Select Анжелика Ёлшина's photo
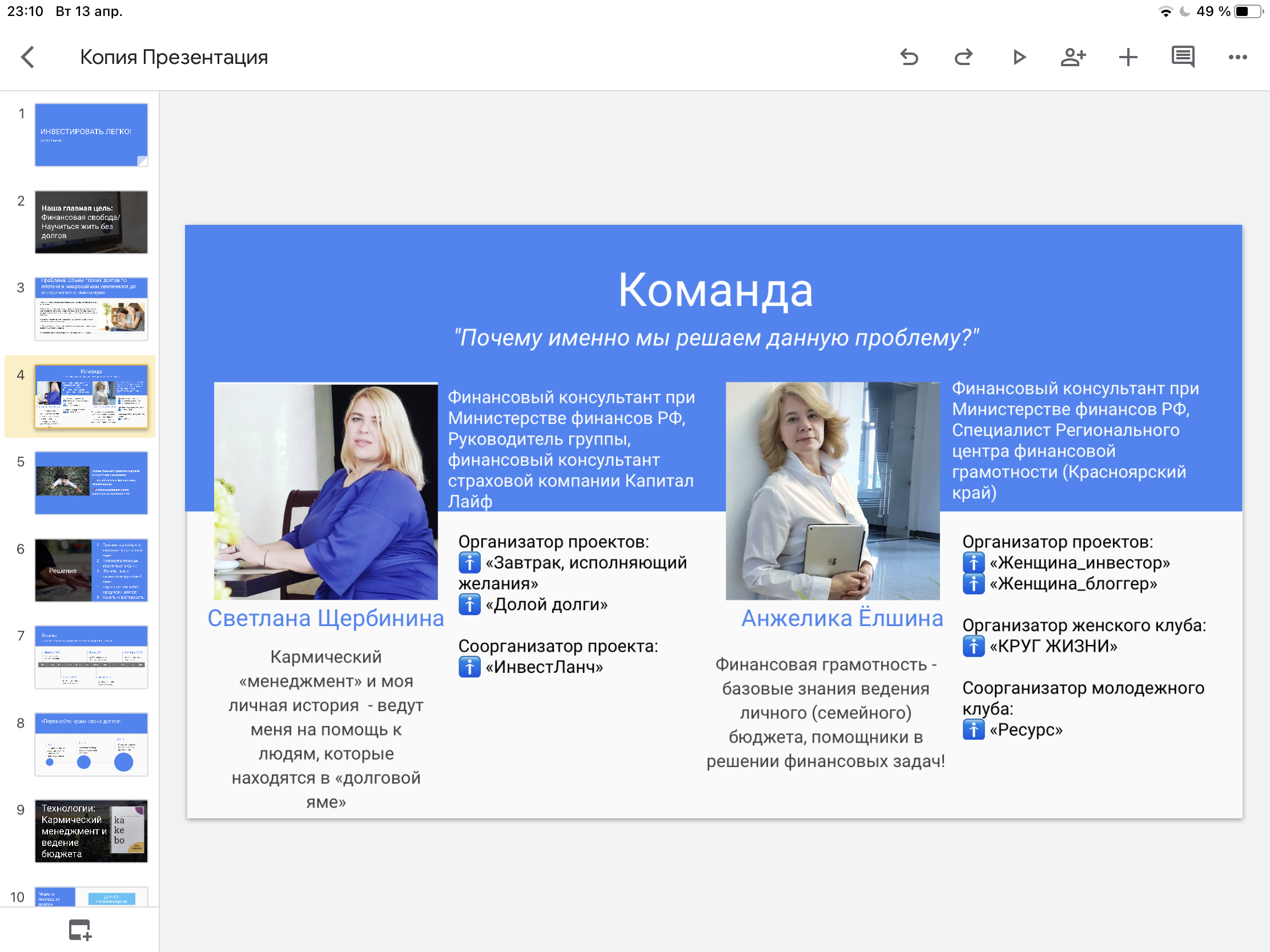This screenshot has width=1270, height=952. (833, 491)
